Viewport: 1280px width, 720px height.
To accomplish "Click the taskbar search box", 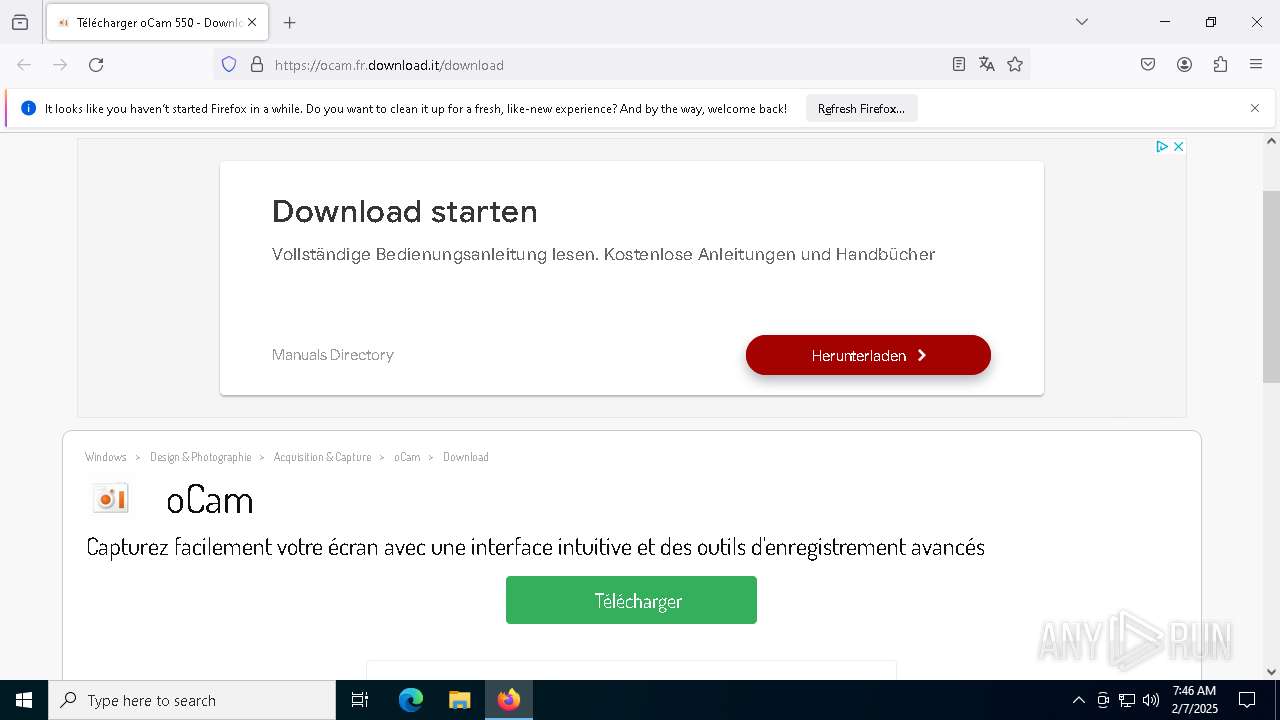I will (x=192, y=700).
